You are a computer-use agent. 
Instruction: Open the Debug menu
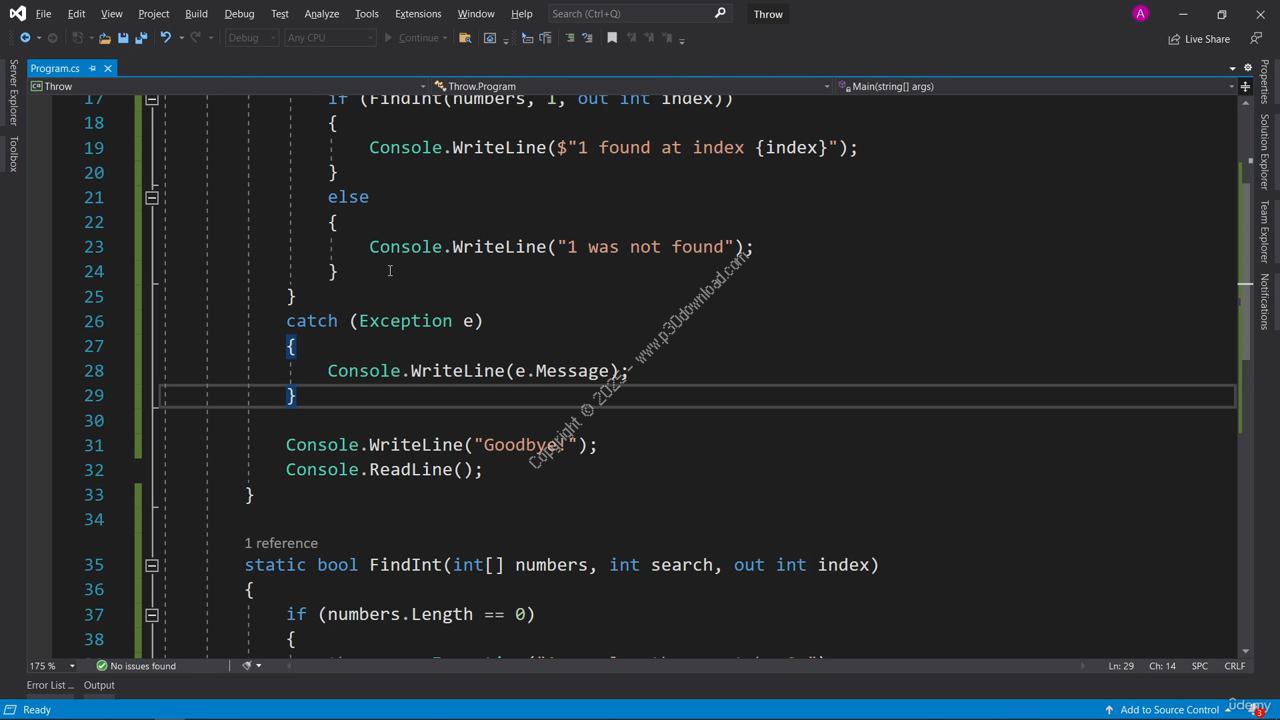[239, 14]
